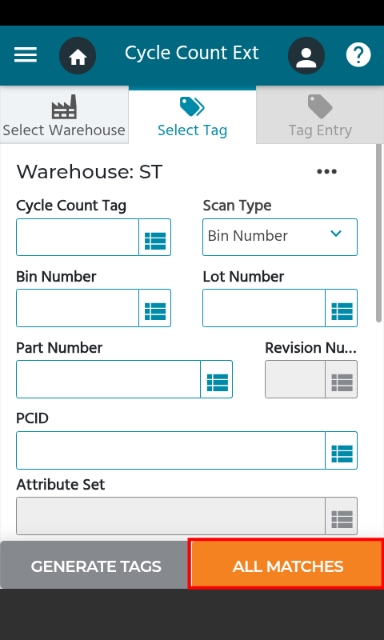Click the Revision Number field
Screen dimensions: 384x640
point(295,379)
